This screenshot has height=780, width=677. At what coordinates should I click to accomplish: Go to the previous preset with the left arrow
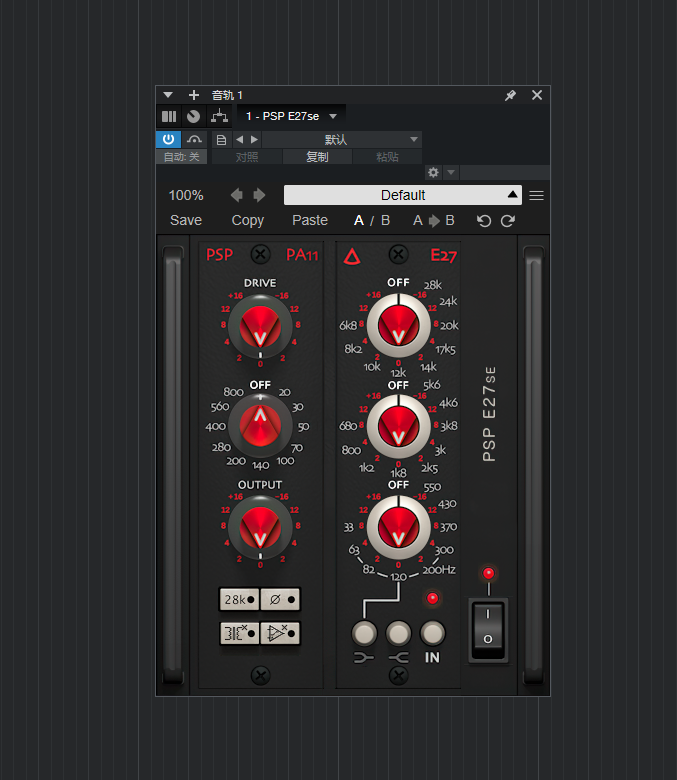click(237, 195)
